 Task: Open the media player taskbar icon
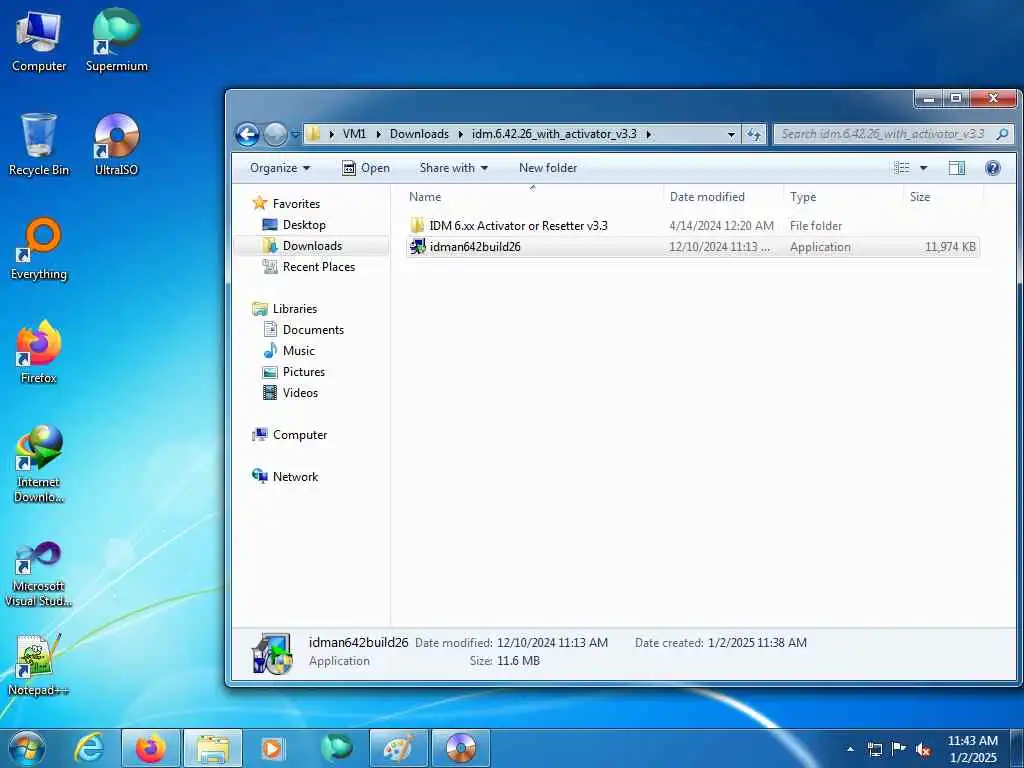pyautogui.click(x=273, y=748)
